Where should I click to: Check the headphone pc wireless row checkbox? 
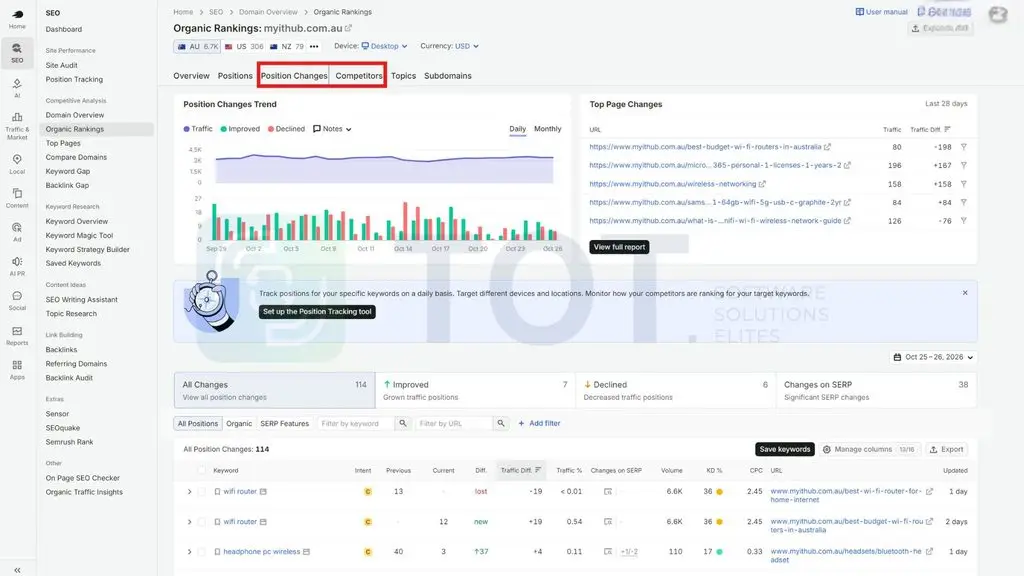pos(202,552)
